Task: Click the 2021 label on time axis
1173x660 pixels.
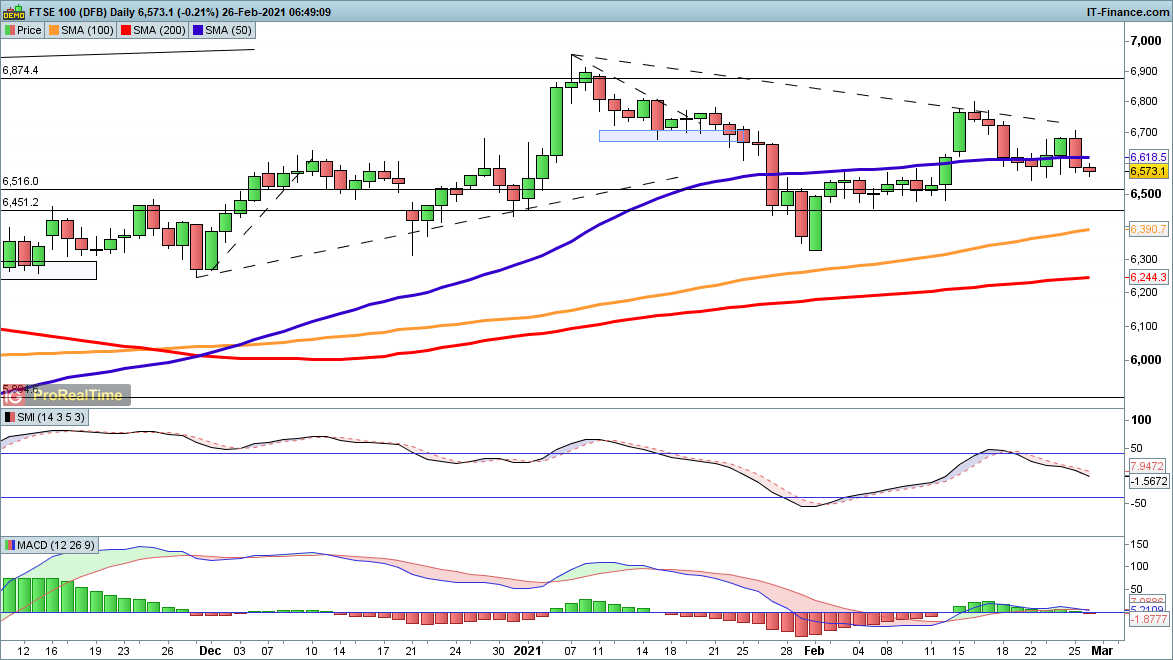Action: [527, 650]
